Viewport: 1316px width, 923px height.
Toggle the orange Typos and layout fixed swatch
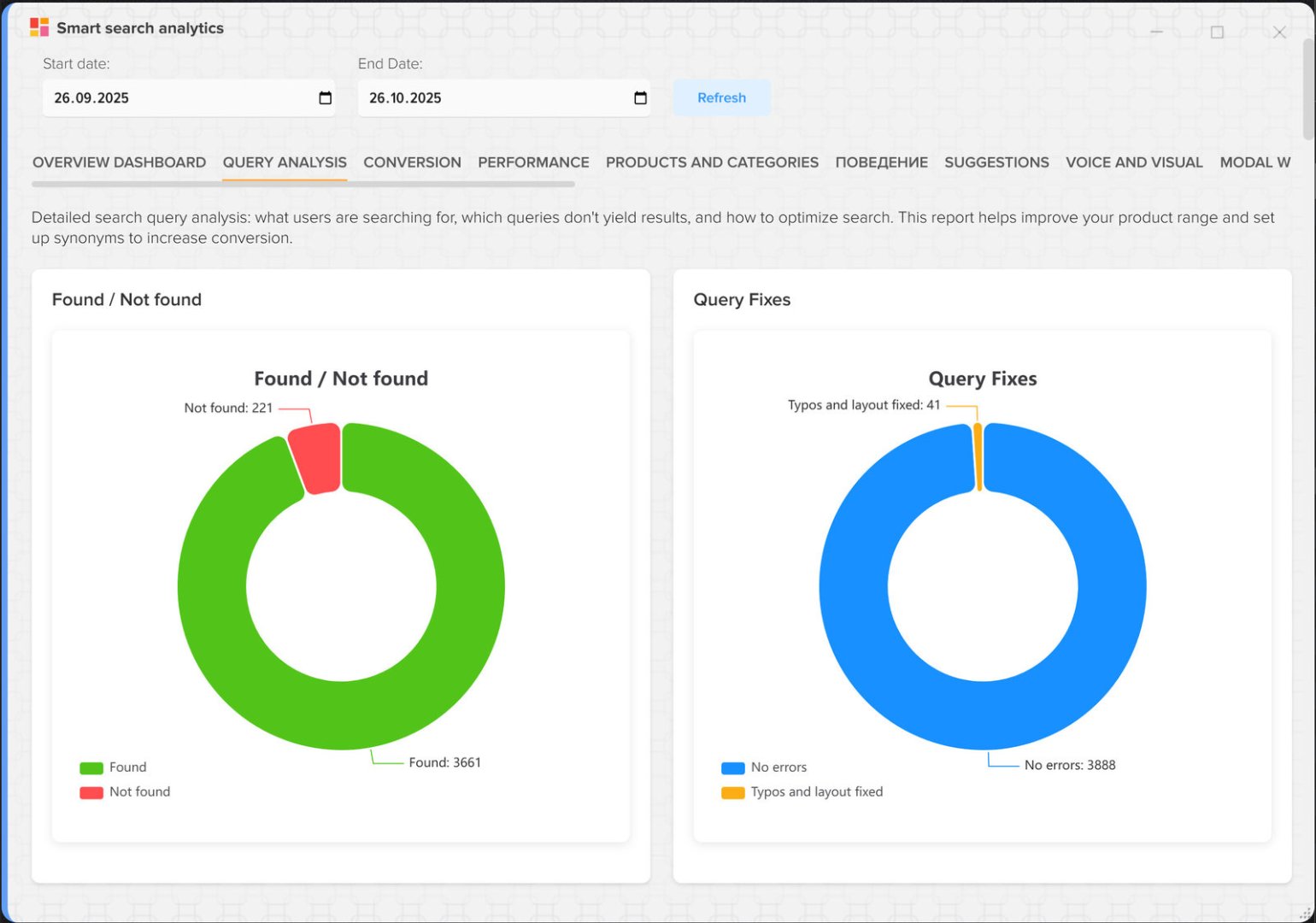pos(733,792)
